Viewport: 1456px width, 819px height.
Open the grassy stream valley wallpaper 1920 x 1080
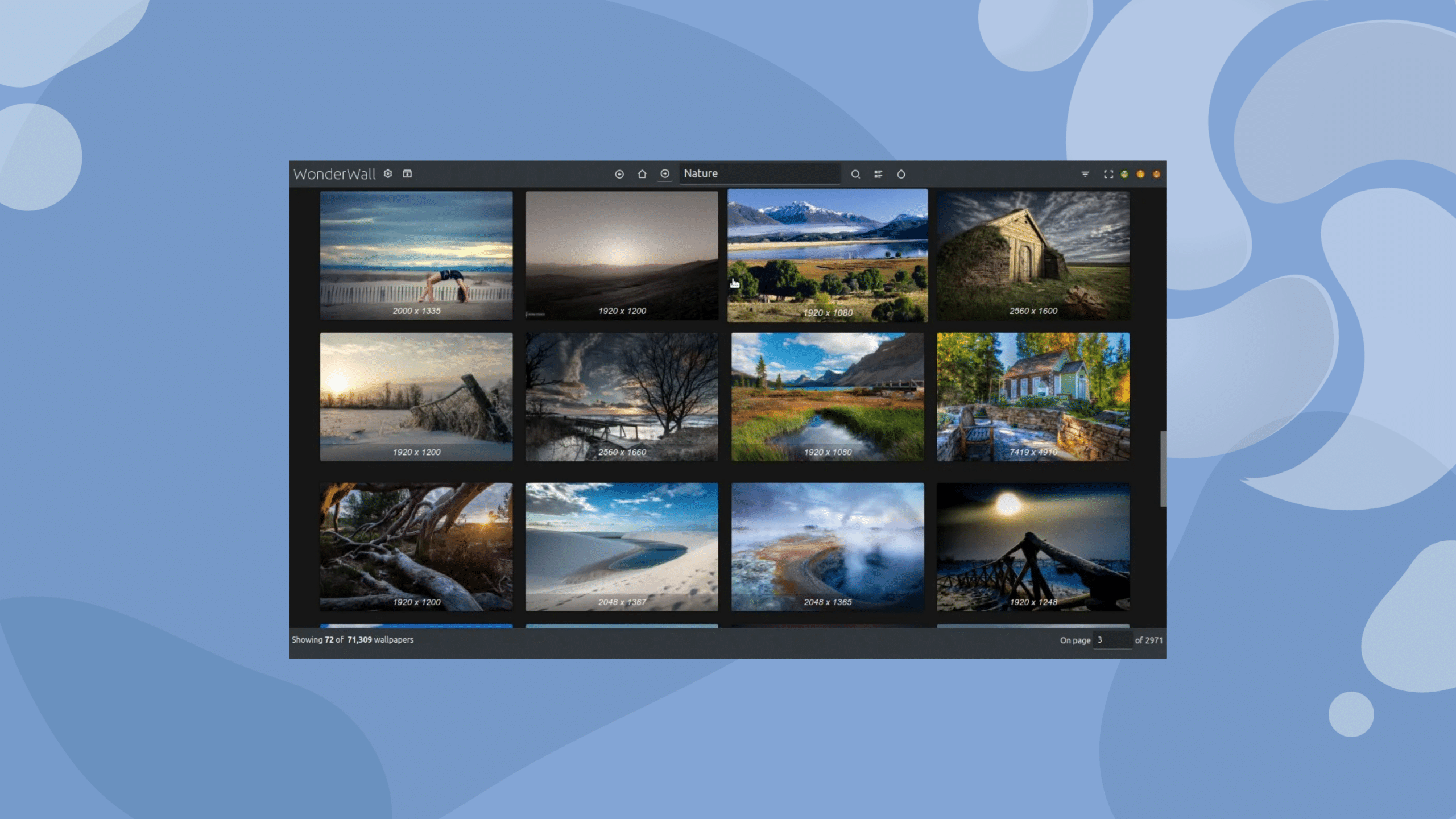828,397
